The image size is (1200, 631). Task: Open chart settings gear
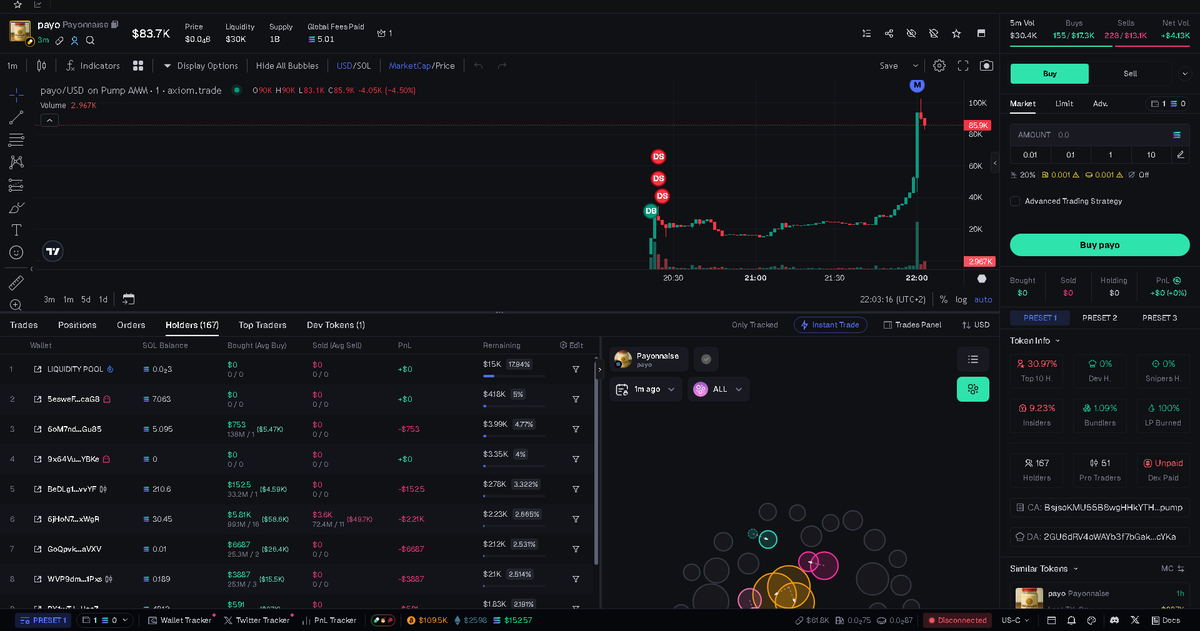click(940, 65)
